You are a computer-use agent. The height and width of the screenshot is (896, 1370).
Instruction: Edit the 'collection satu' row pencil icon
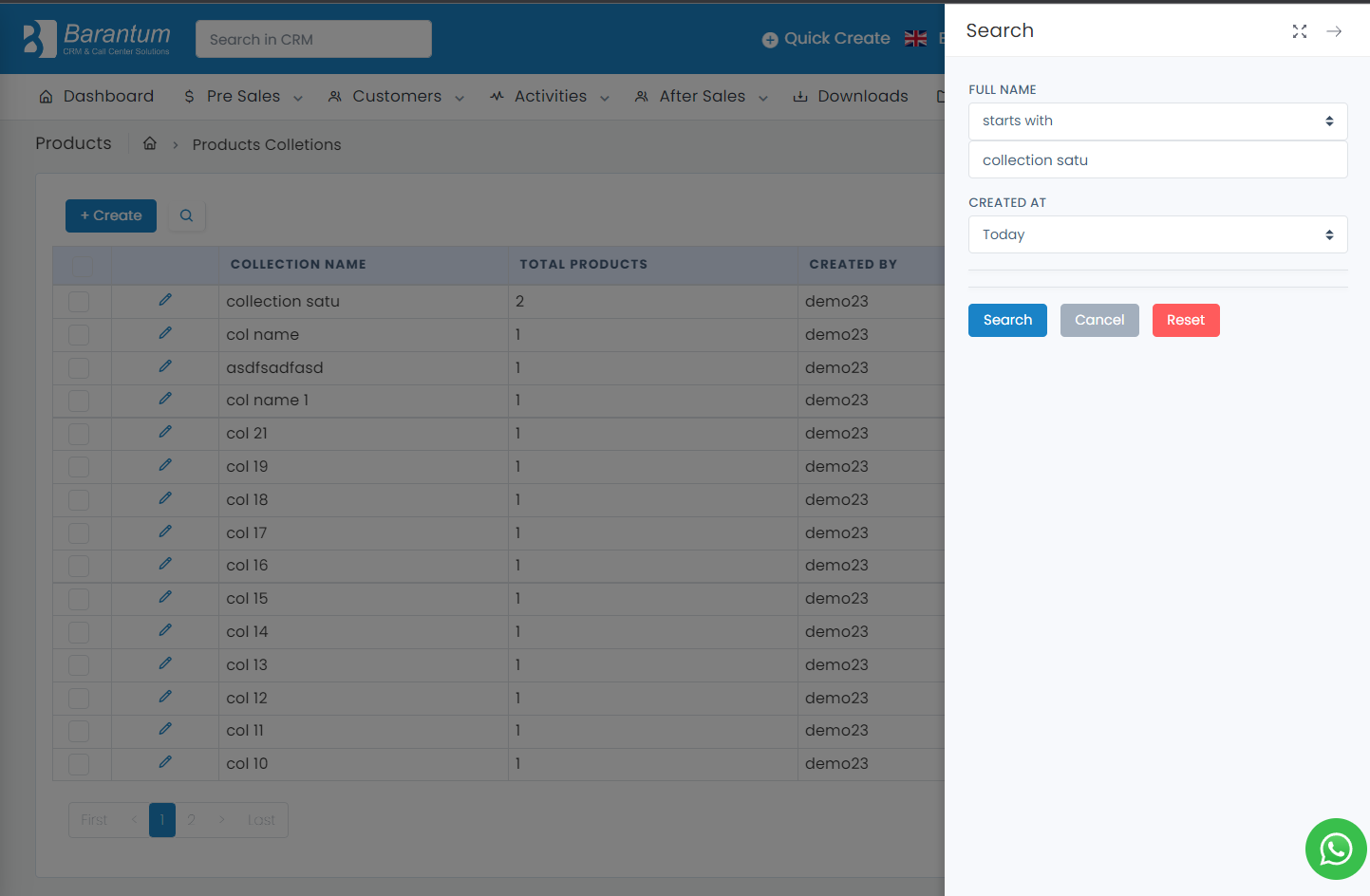(165, 300)
